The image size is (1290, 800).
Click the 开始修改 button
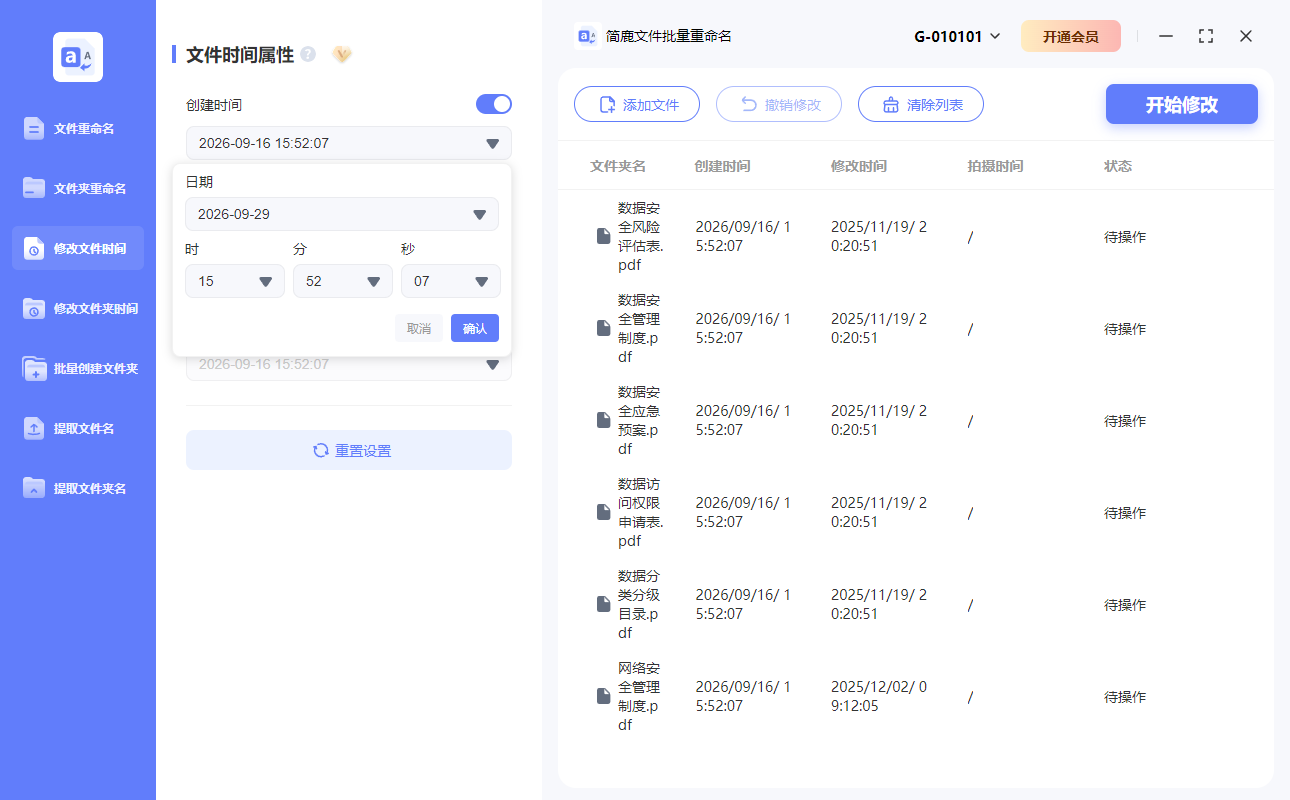pos(1182,104)
